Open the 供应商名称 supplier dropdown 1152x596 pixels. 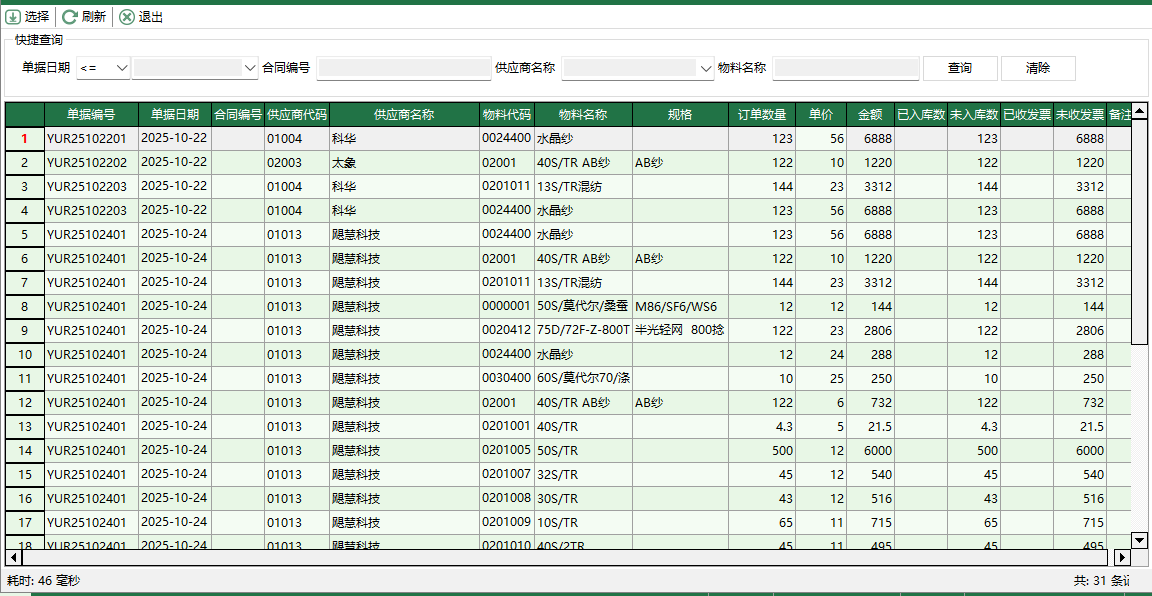[705, 68]
